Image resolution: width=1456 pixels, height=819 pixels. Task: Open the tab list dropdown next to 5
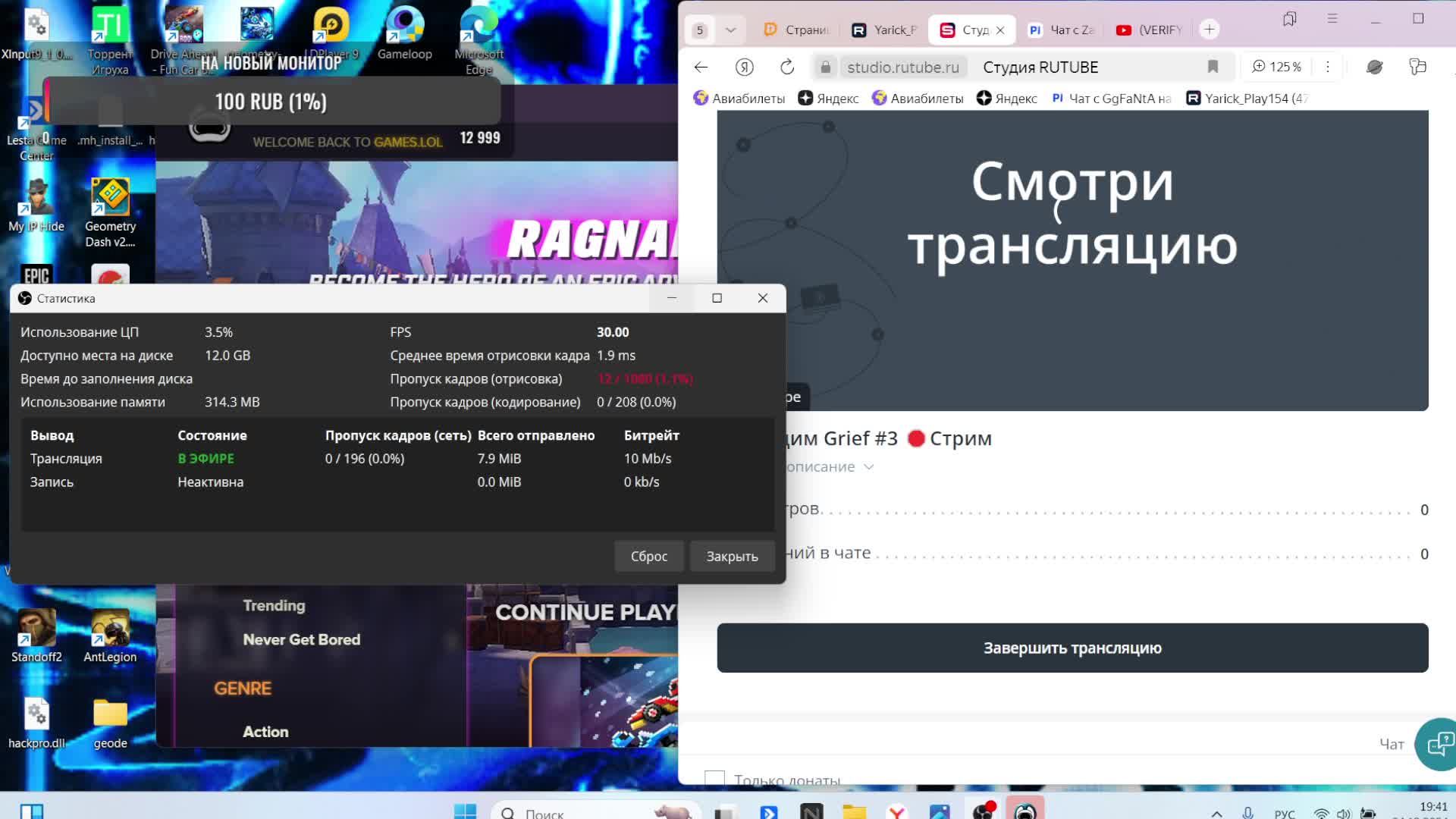[730, 30]
